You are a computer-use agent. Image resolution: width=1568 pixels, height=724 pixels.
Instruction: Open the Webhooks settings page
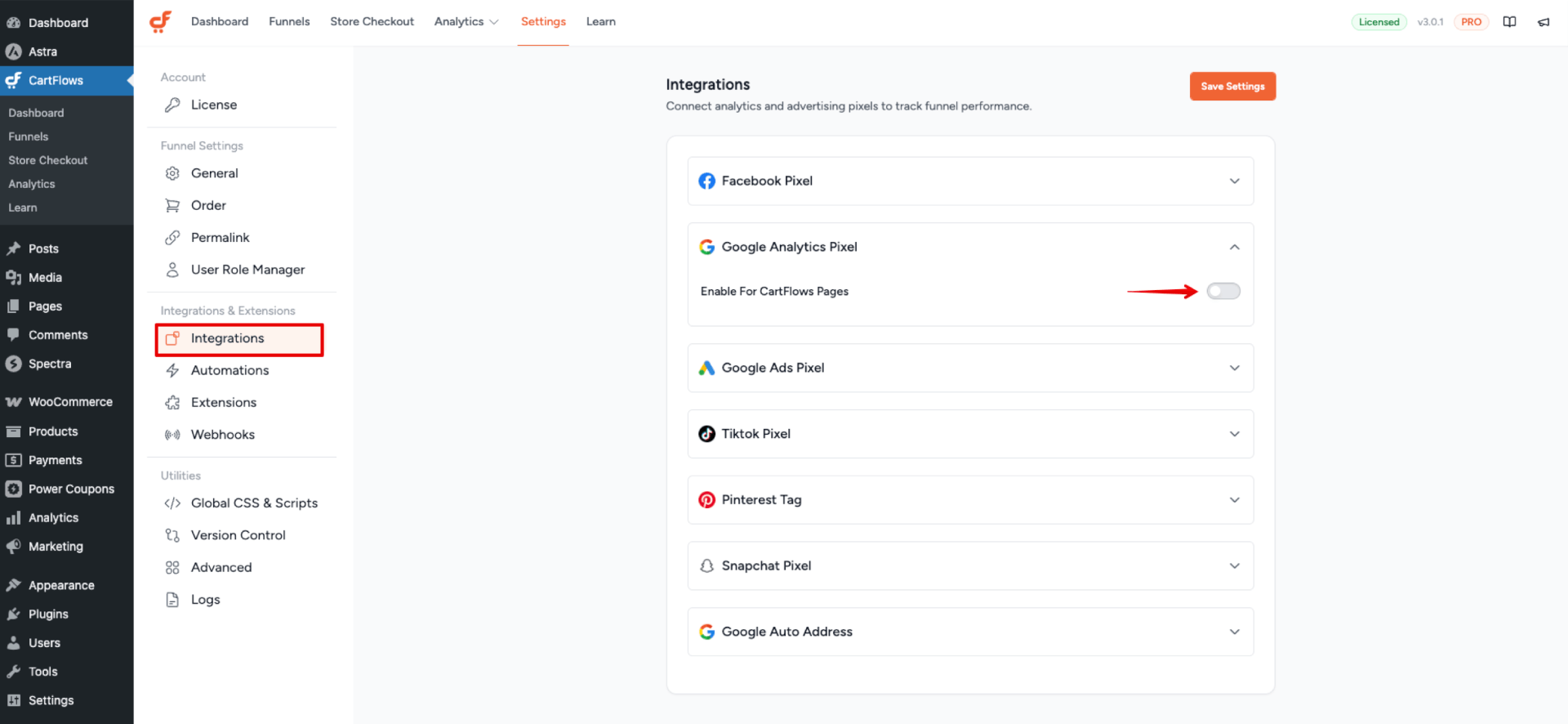click(x=223, y=435)
